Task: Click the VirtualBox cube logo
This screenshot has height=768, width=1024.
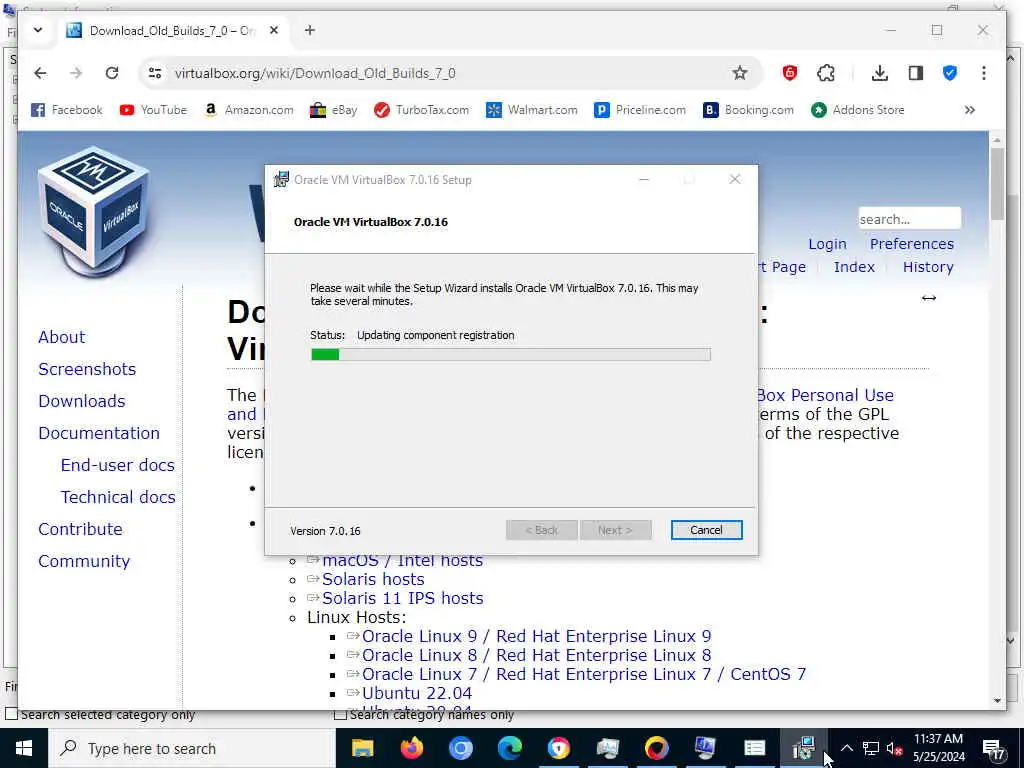Action: pos(93,210)
